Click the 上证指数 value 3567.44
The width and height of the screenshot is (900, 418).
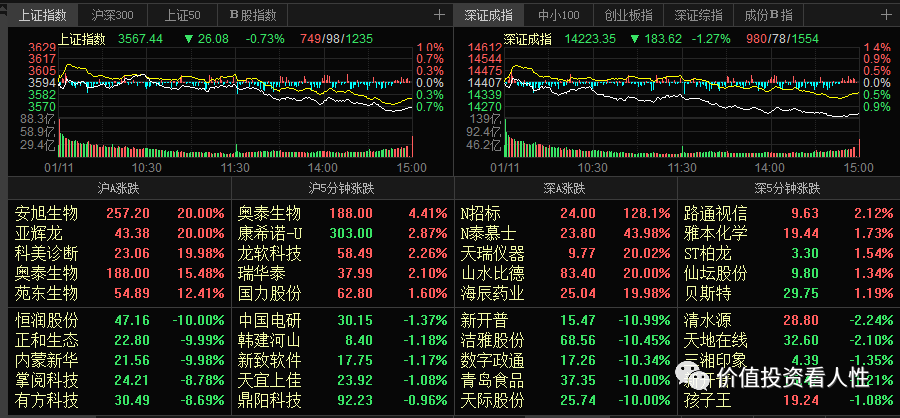click(x=141, y=39)
